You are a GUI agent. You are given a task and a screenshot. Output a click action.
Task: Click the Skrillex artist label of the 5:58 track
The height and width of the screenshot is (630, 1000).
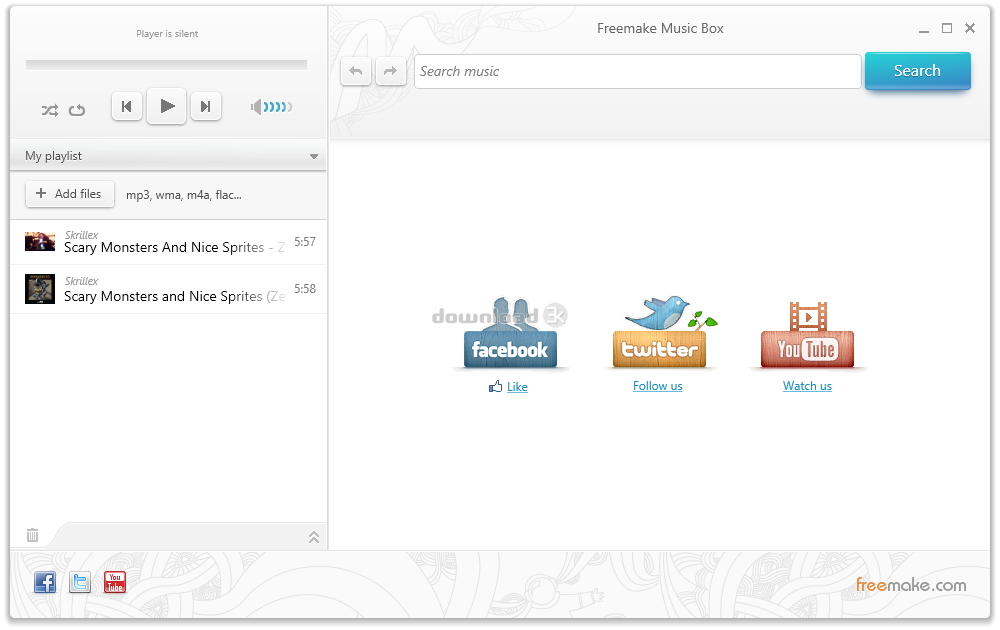(81, 281)
